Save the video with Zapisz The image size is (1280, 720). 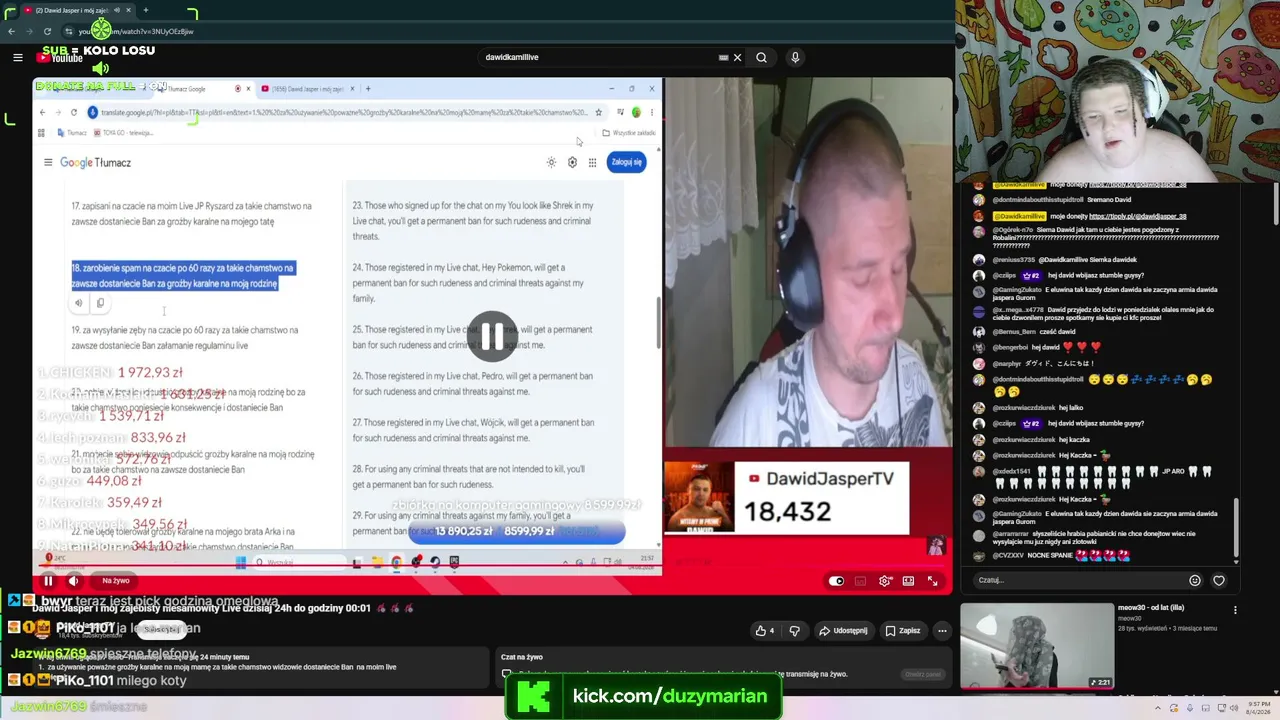coord(903,631)
